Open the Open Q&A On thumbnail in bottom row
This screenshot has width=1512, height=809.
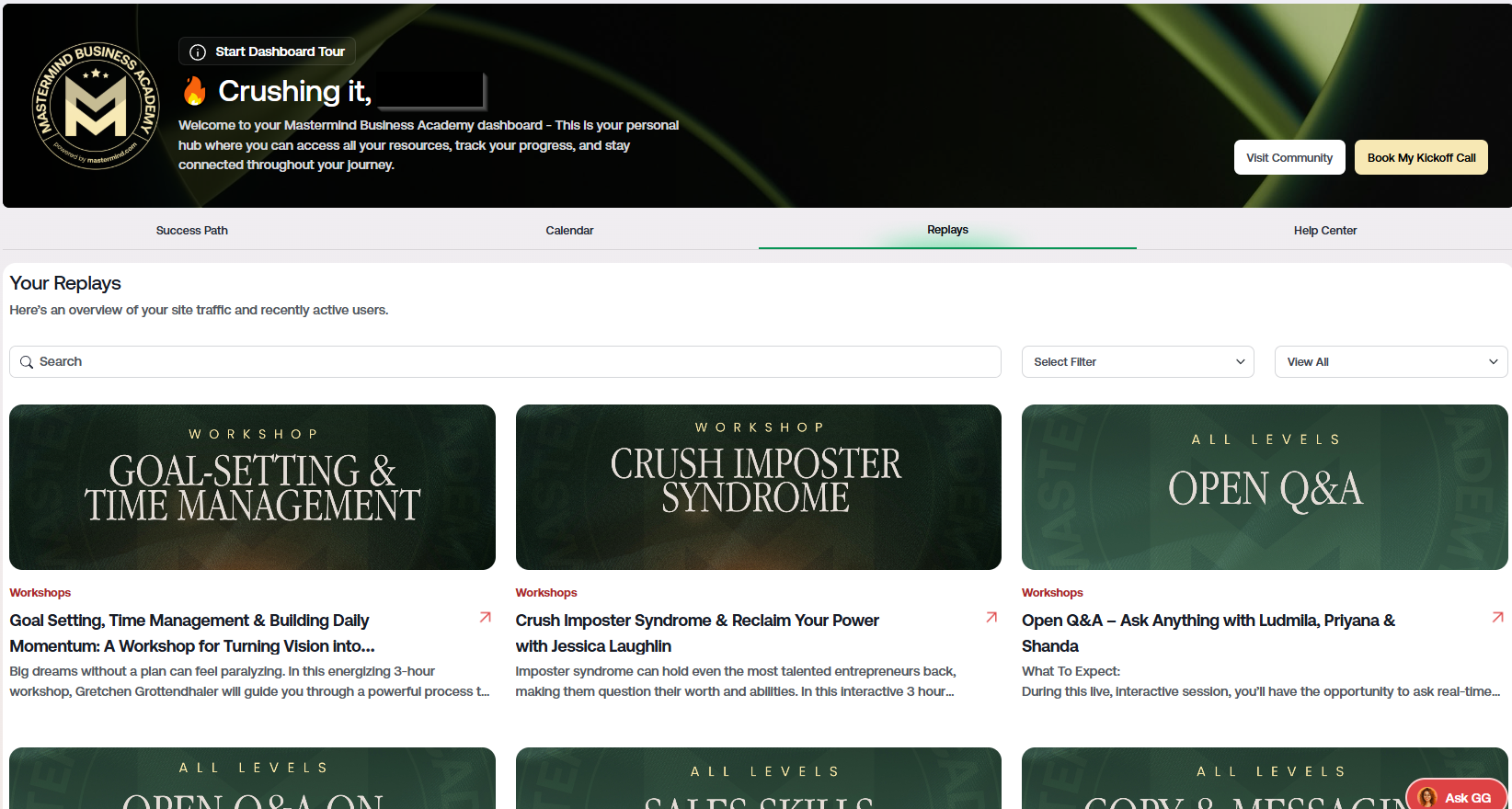pos(252,779)
